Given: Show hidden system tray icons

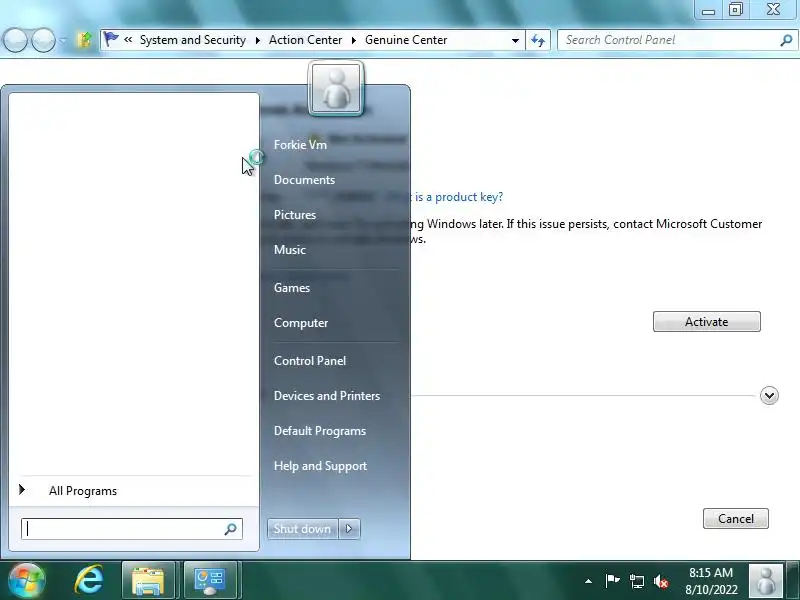Looking at the screenshot, I should (588, 581).
